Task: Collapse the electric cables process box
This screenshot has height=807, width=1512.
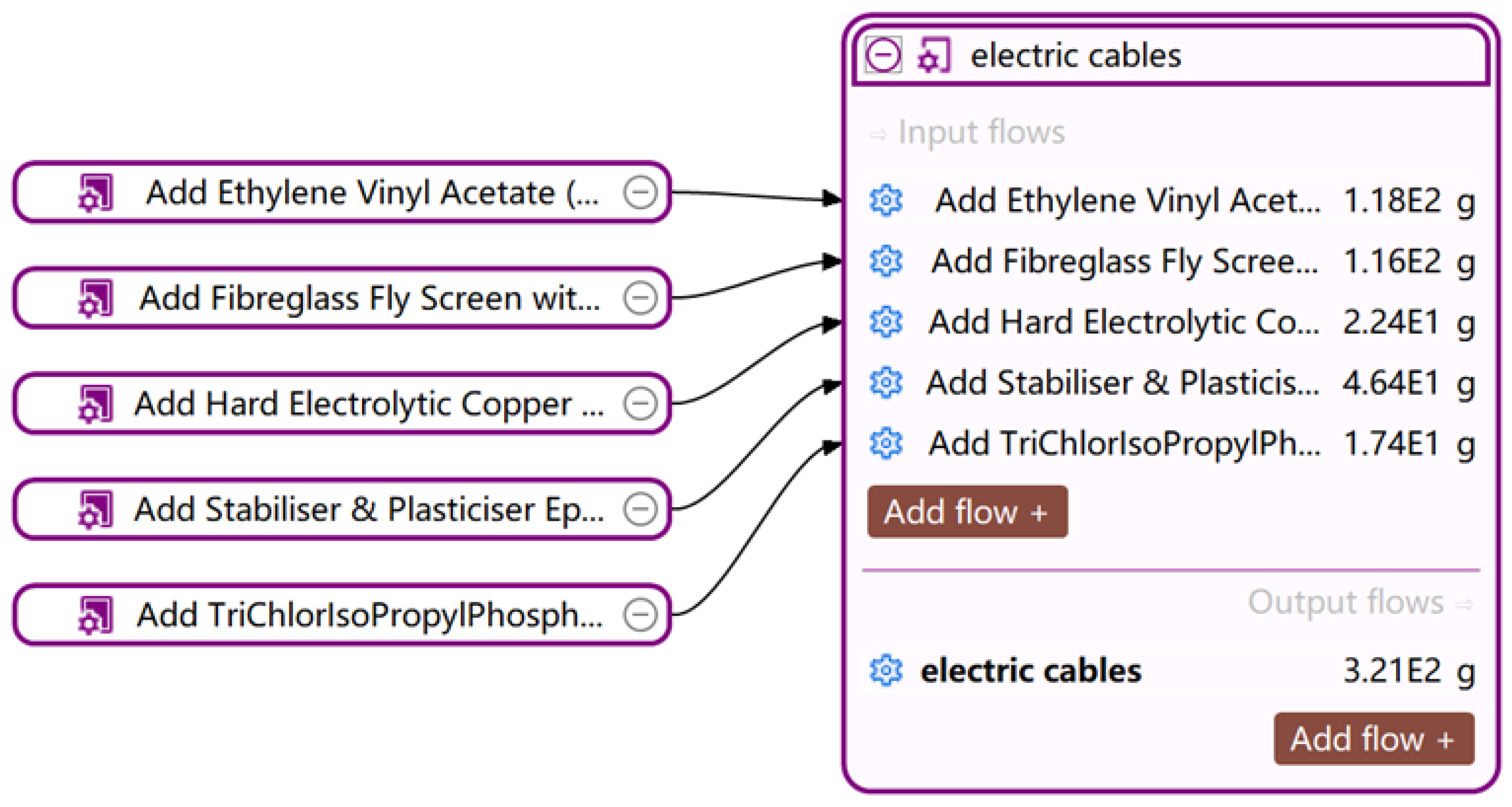Action: pos(883,56)
